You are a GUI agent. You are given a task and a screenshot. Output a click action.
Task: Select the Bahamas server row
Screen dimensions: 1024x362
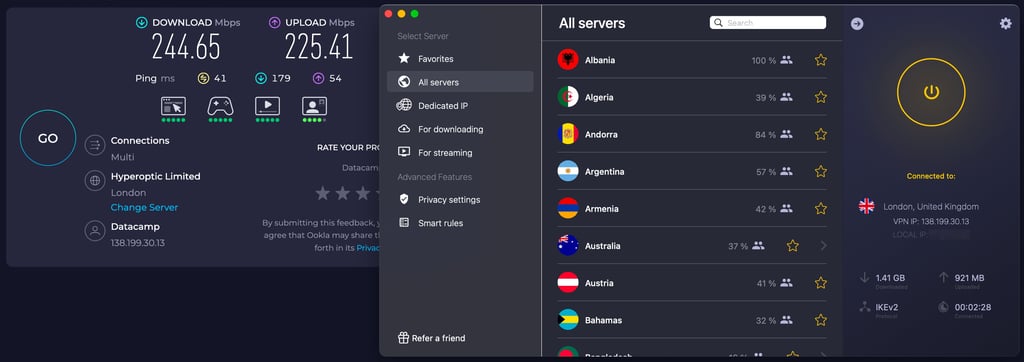692,320
